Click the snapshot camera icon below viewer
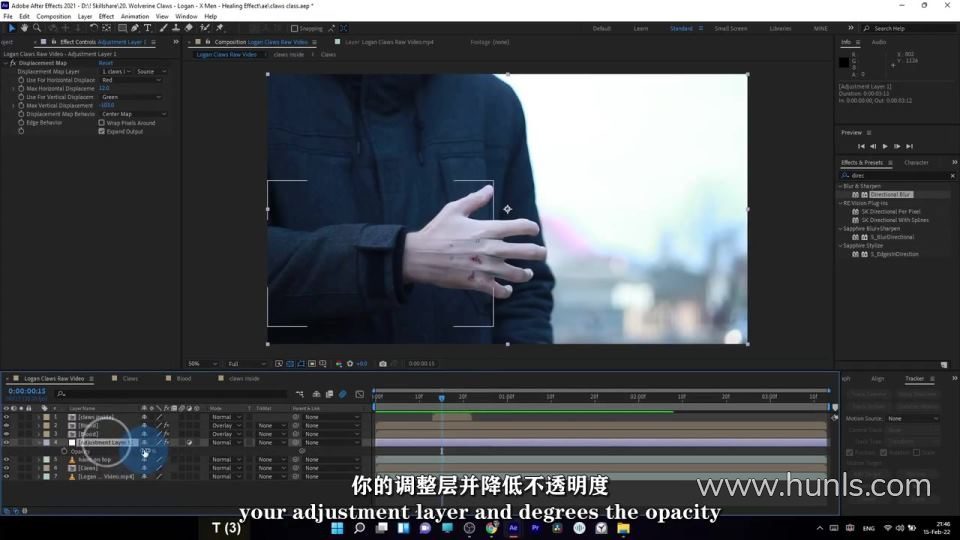 [383, 364]
